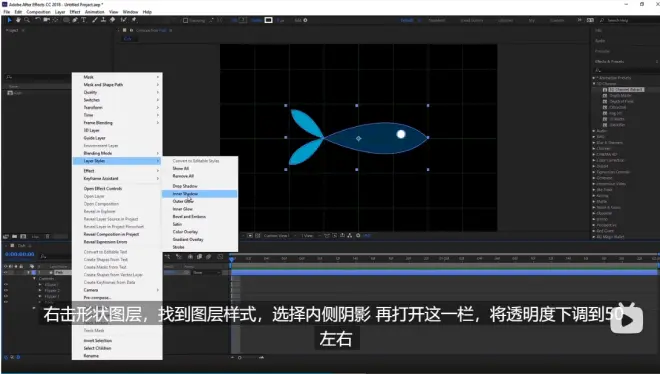
Task: Click the Bilibili play button overlay
Action: [626, 319]
